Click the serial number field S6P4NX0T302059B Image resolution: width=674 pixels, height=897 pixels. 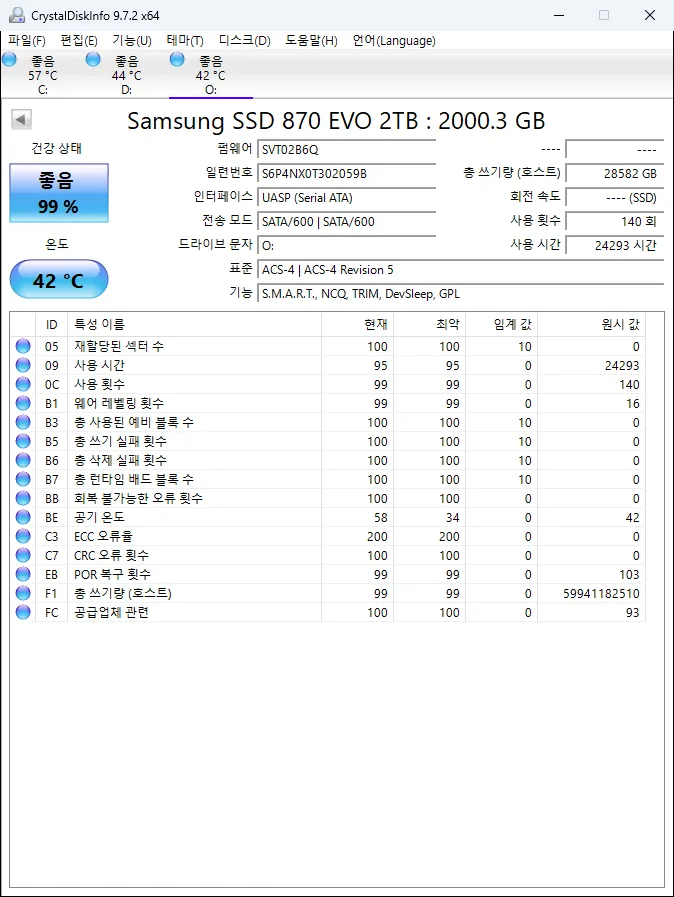point(347,173)
